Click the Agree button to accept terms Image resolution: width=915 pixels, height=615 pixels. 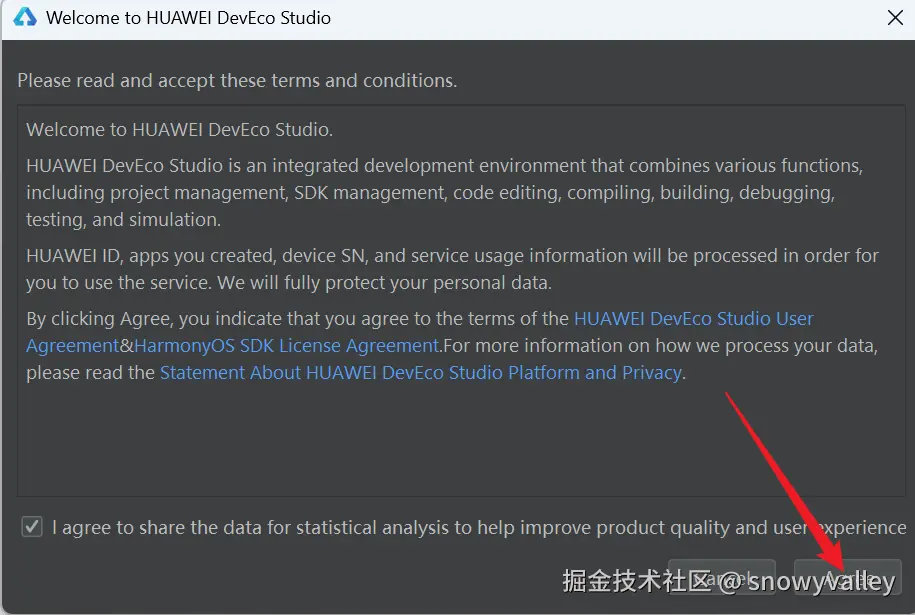click(x=848, y=578)
